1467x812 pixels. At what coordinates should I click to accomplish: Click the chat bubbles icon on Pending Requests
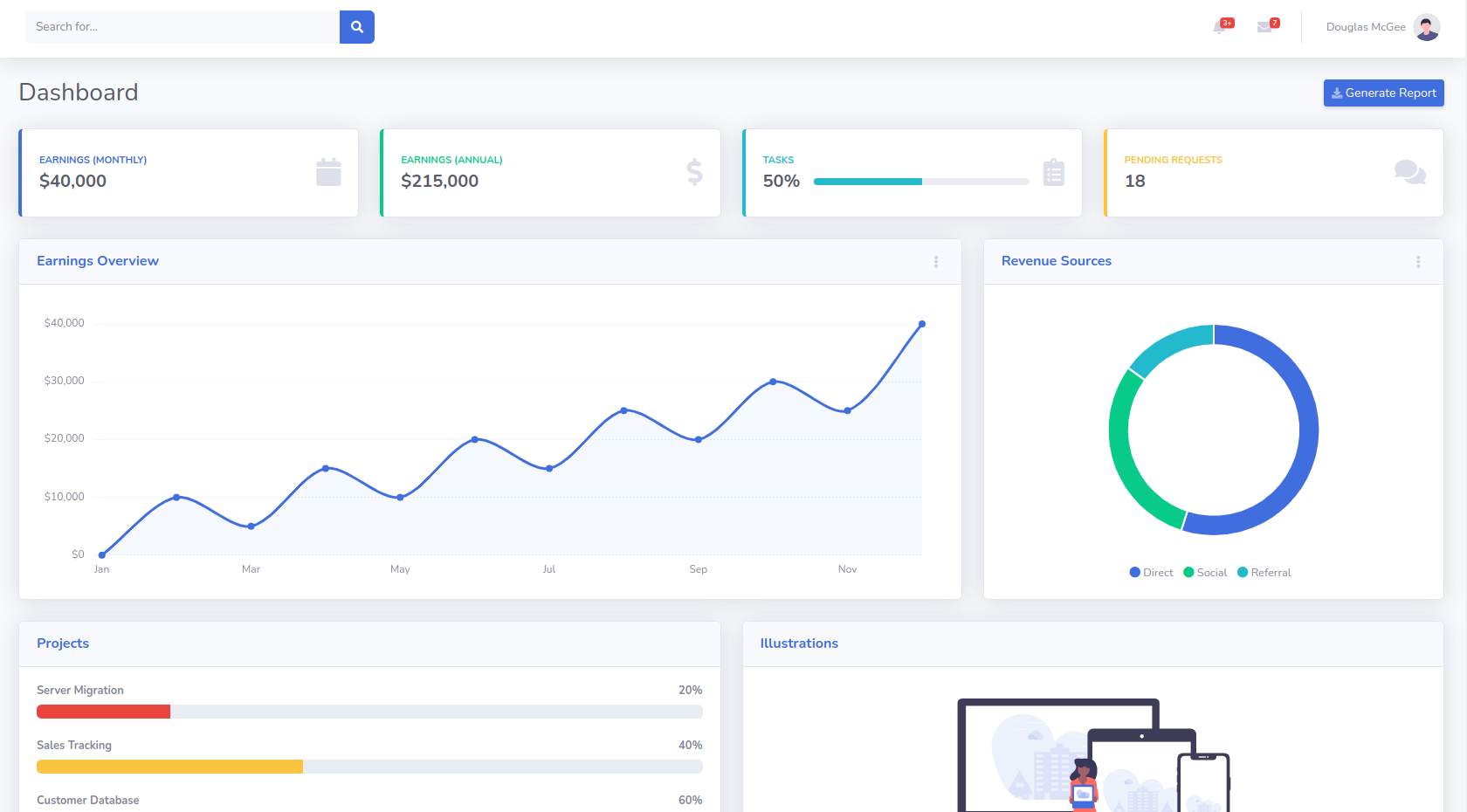pyautogui.click(x=1410, y=172)
